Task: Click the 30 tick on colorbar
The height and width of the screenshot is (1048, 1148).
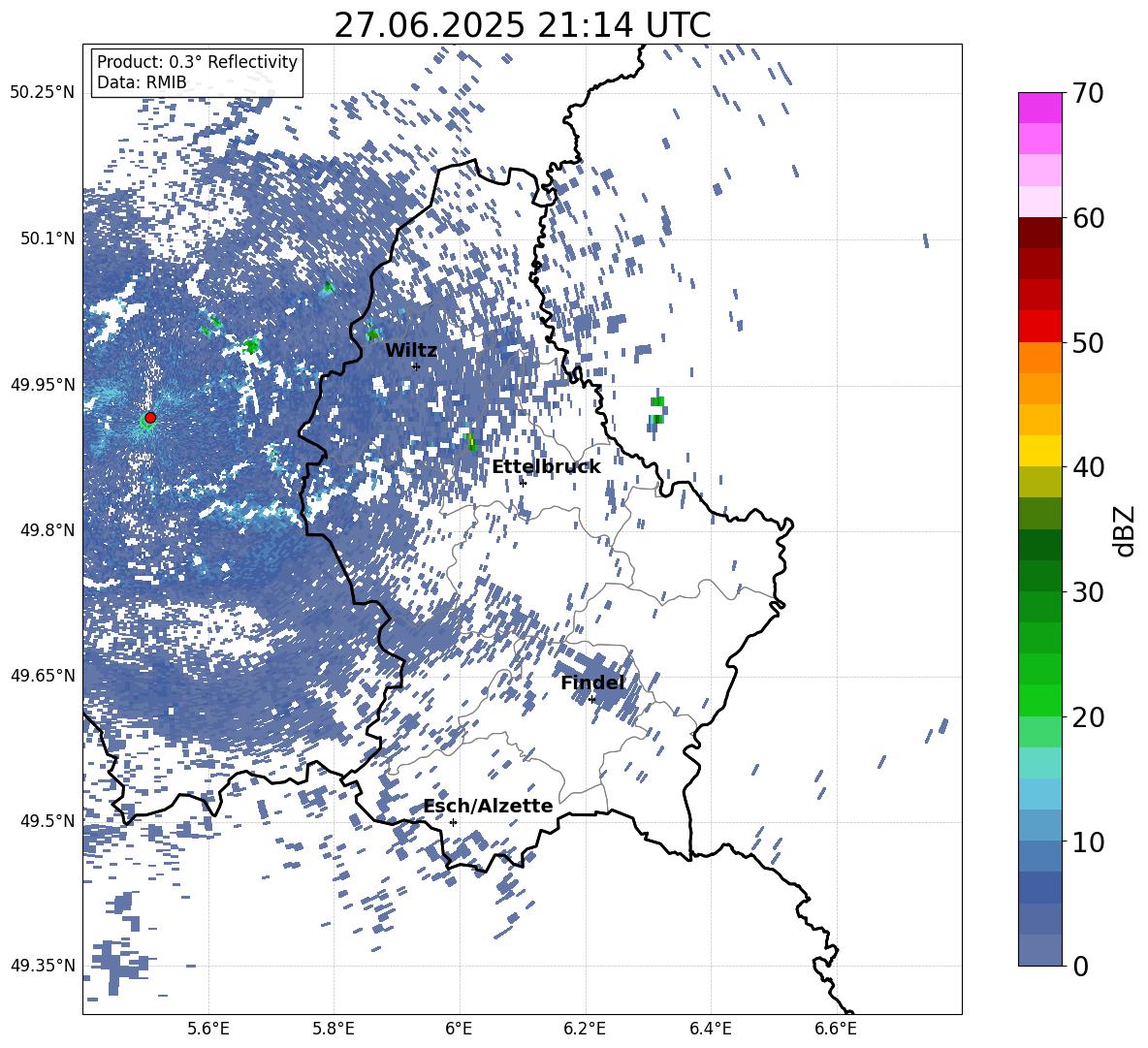Action: coord(1088,592)
